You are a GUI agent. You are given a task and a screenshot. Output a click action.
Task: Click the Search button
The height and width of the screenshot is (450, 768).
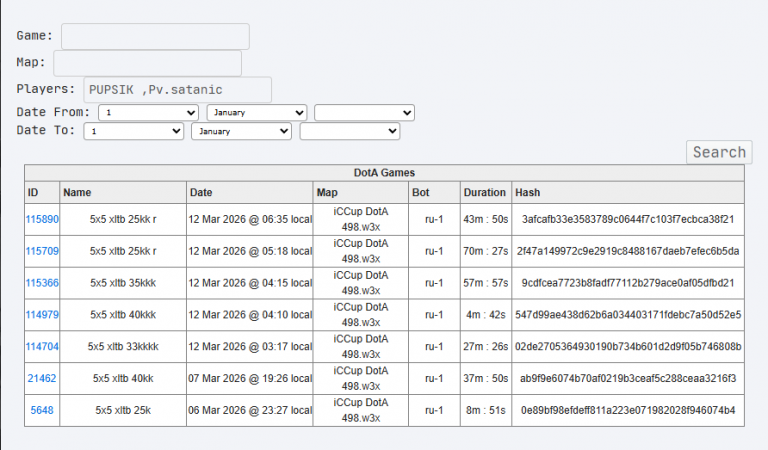[x=719, y=152]
